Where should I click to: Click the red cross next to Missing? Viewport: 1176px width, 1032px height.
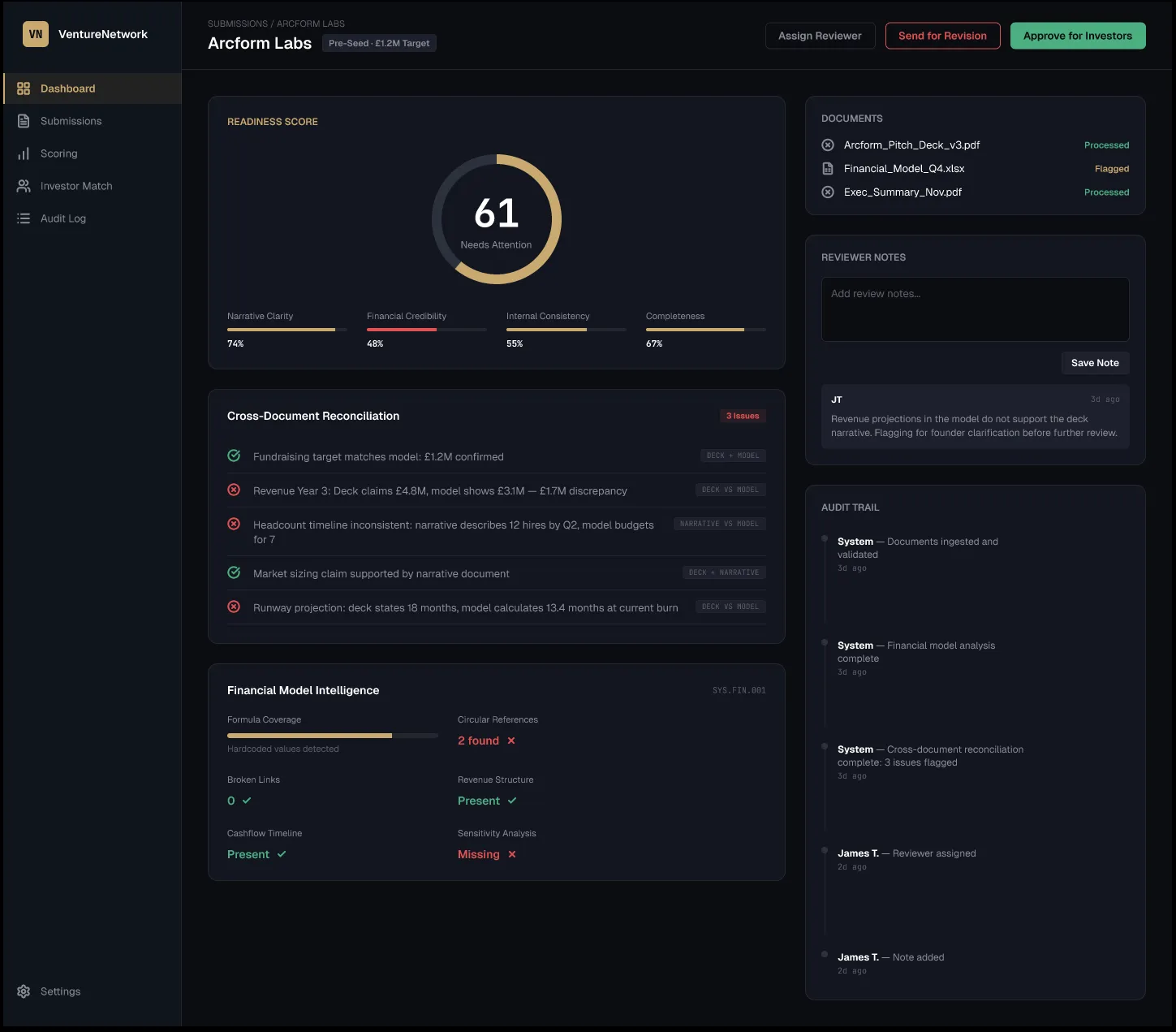click(x=512, y=854)
